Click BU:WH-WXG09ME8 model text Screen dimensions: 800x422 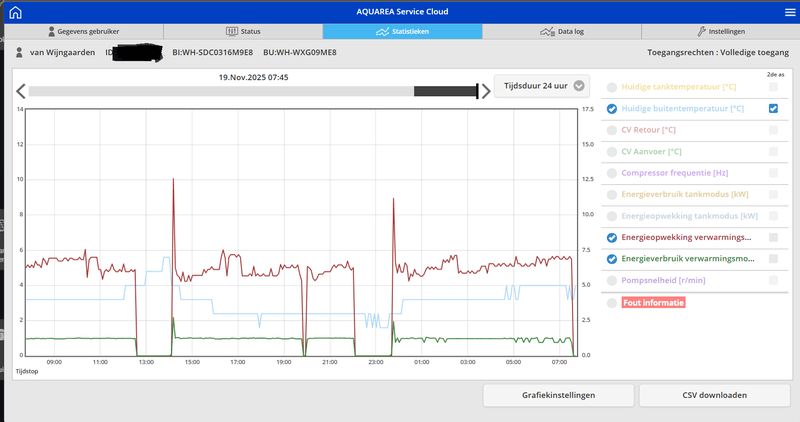(x=299, y=52)
